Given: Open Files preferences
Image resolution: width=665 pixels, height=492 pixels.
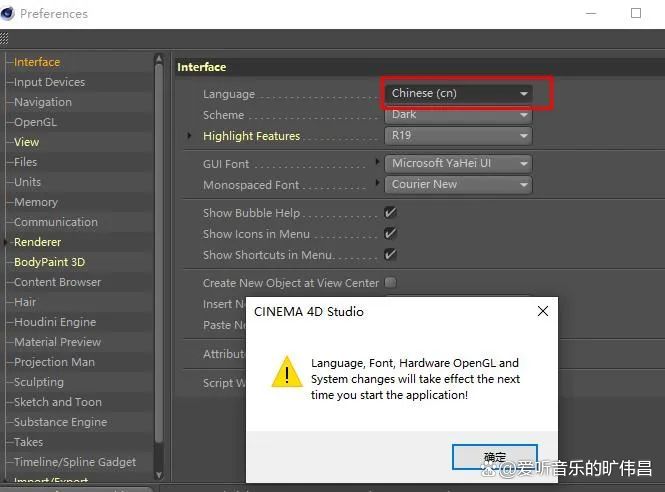Looking at the screenshot, I should 25,162.
